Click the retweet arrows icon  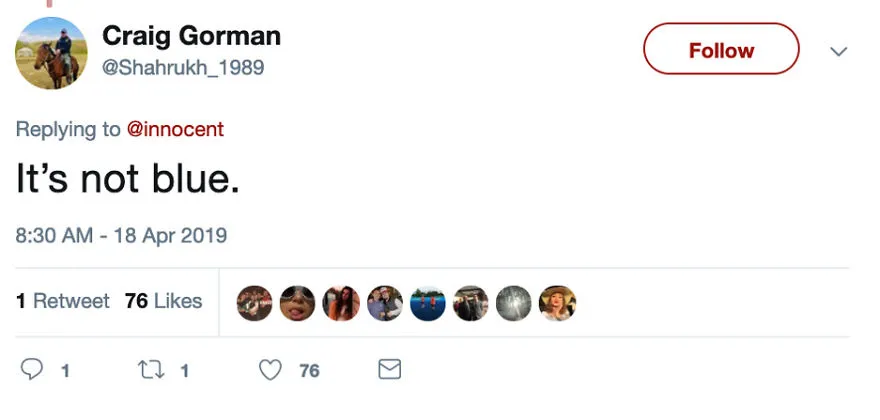151,370
